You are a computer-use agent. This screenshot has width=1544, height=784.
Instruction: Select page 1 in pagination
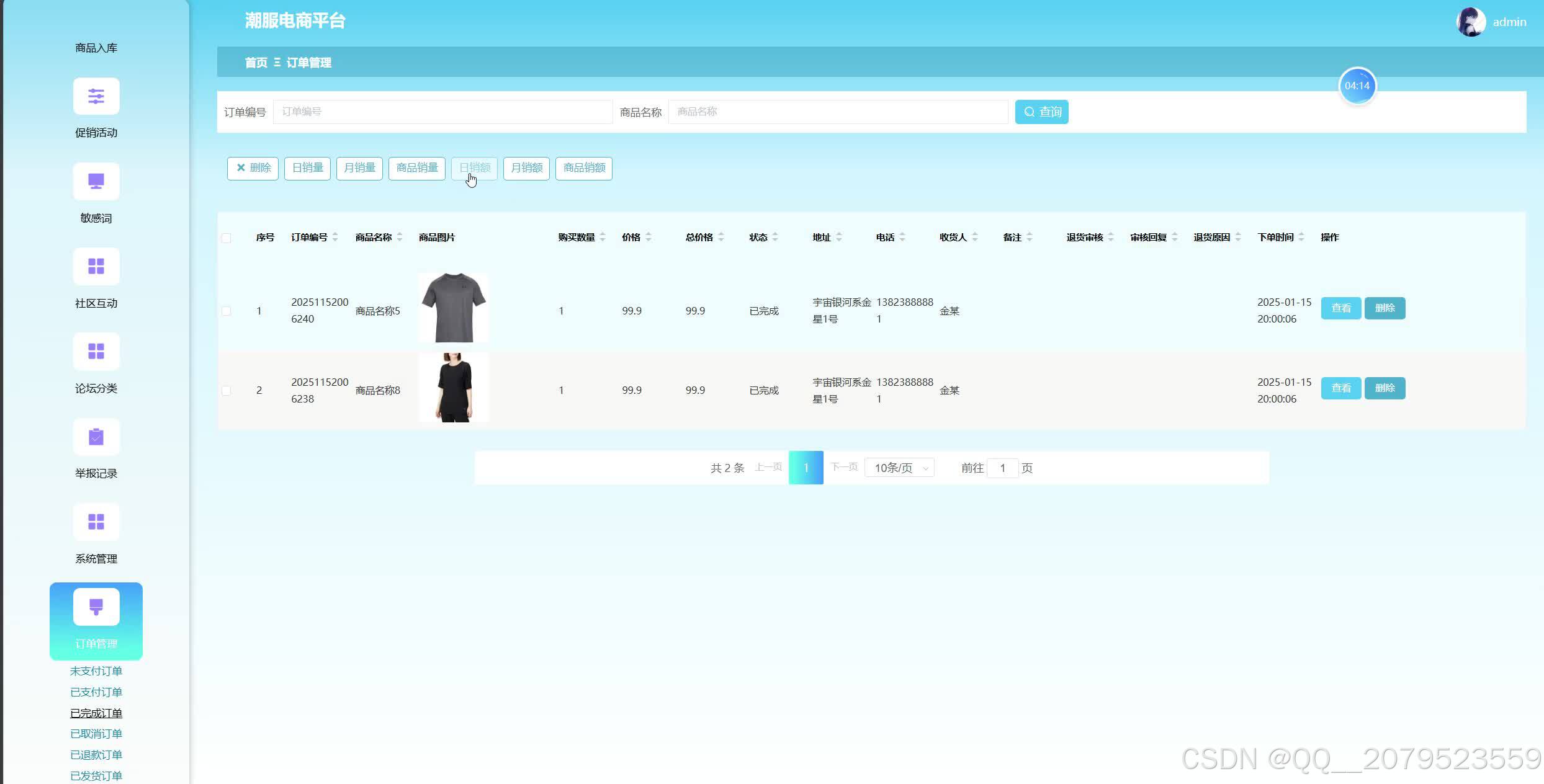[x=806, y=468]
